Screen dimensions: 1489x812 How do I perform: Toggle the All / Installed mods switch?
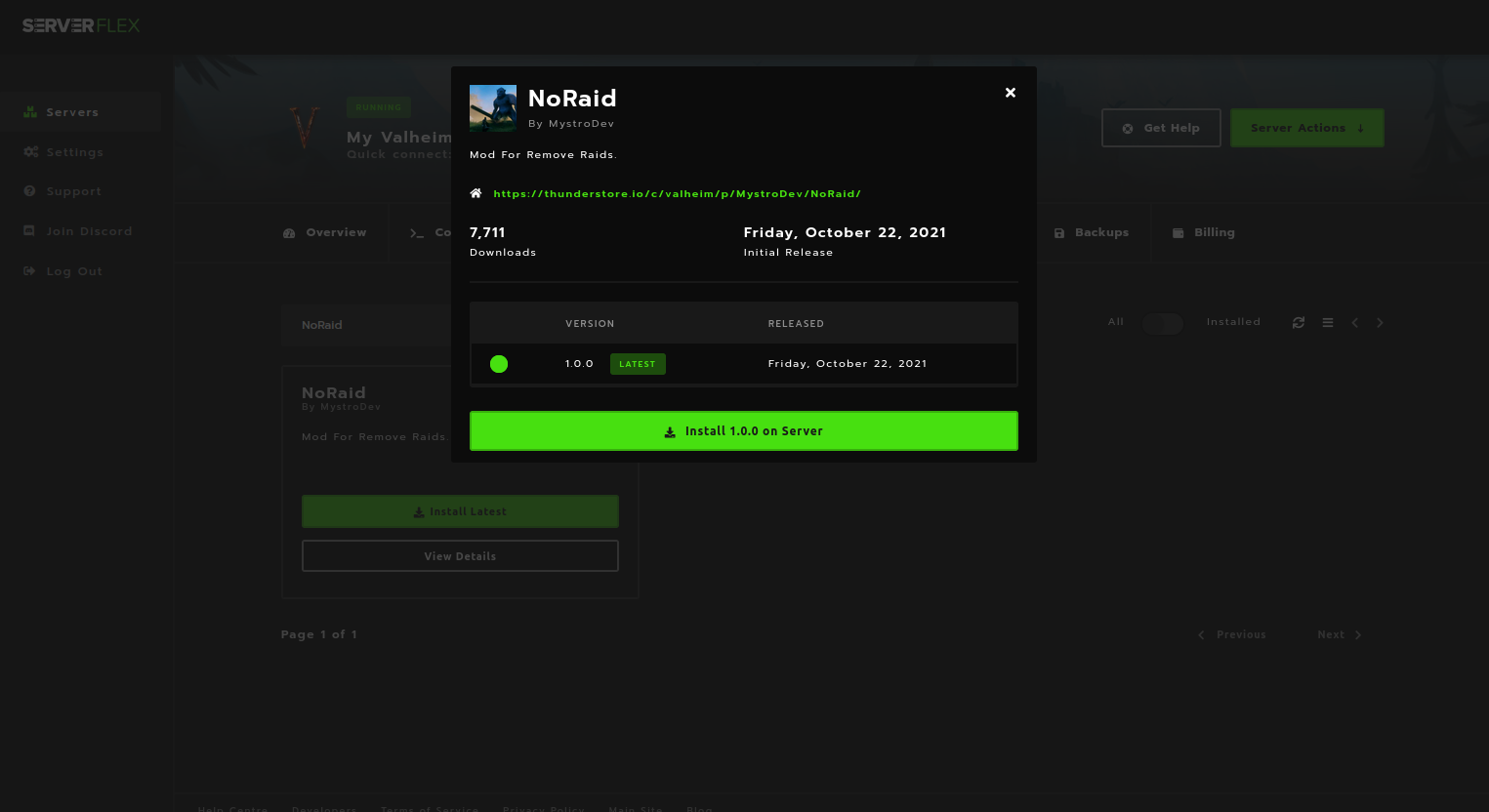1163,323
